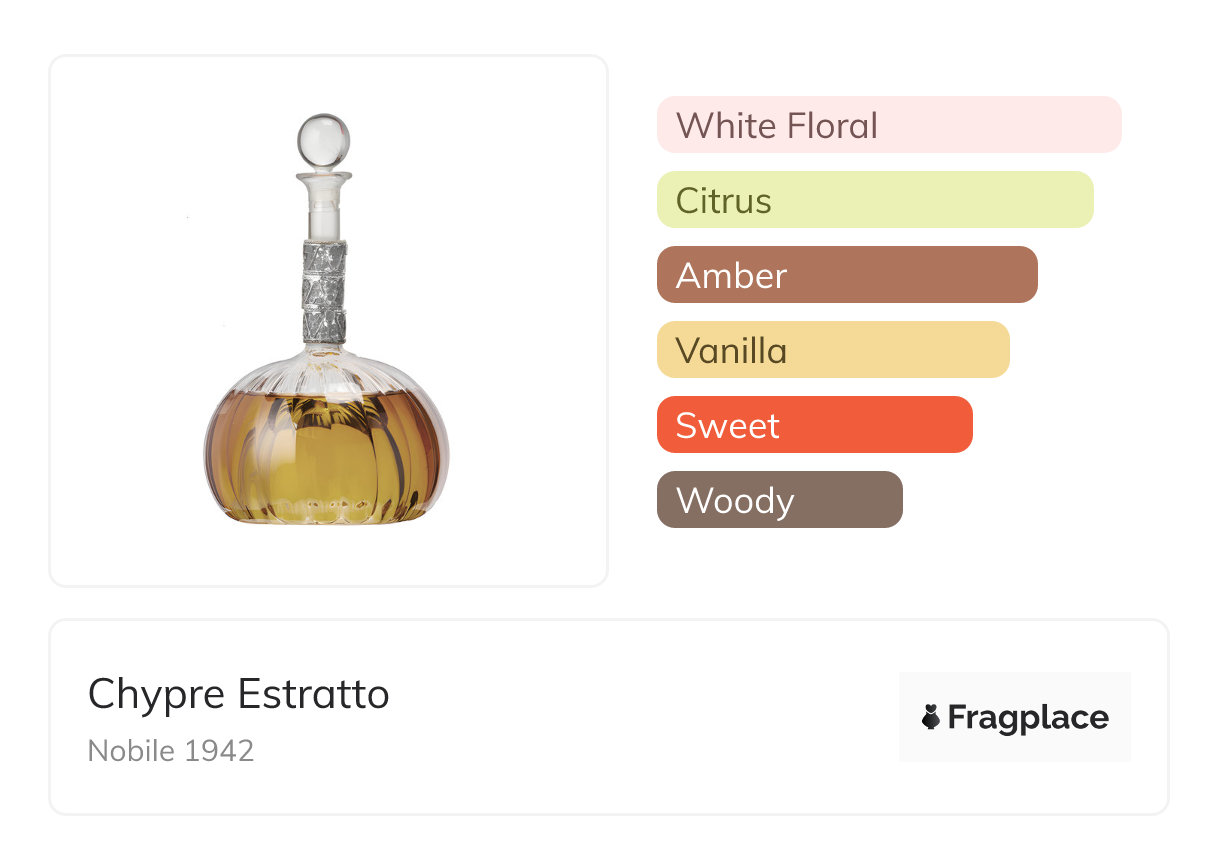This screenshot has width=1218, height=864.
Task: Select the Citrus accord bar
Action: (874, 200)
